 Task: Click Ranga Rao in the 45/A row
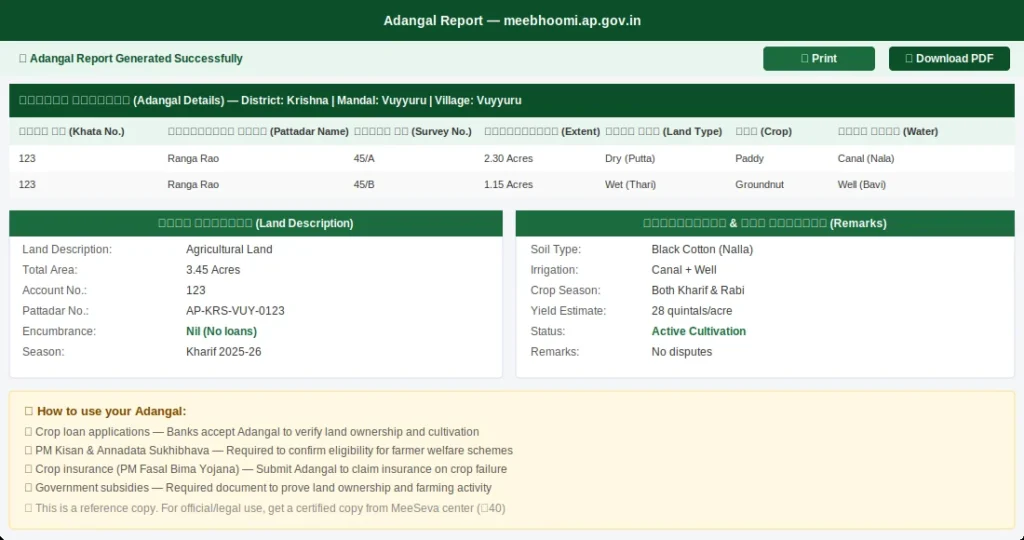(x=193, y=159)
